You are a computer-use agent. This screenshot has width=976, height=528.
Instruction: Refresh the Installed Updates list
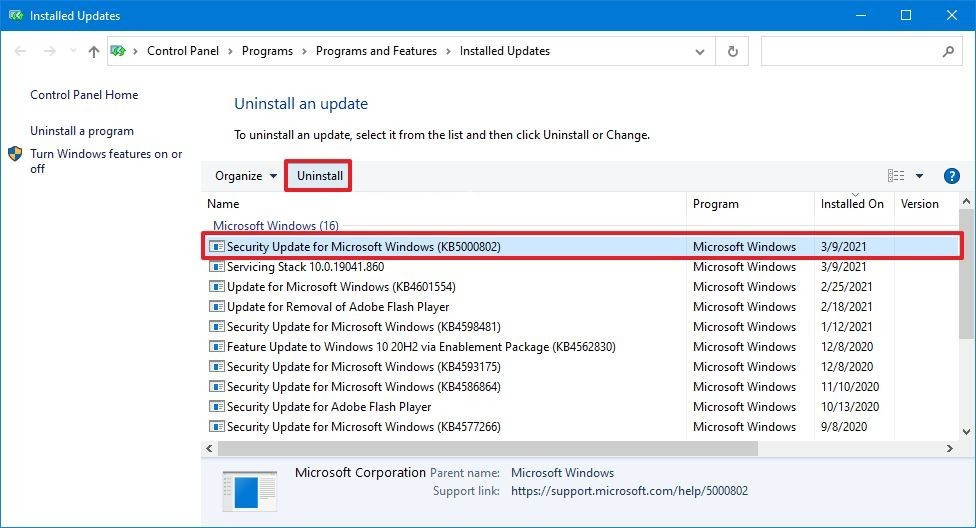(x=733, y=51)
